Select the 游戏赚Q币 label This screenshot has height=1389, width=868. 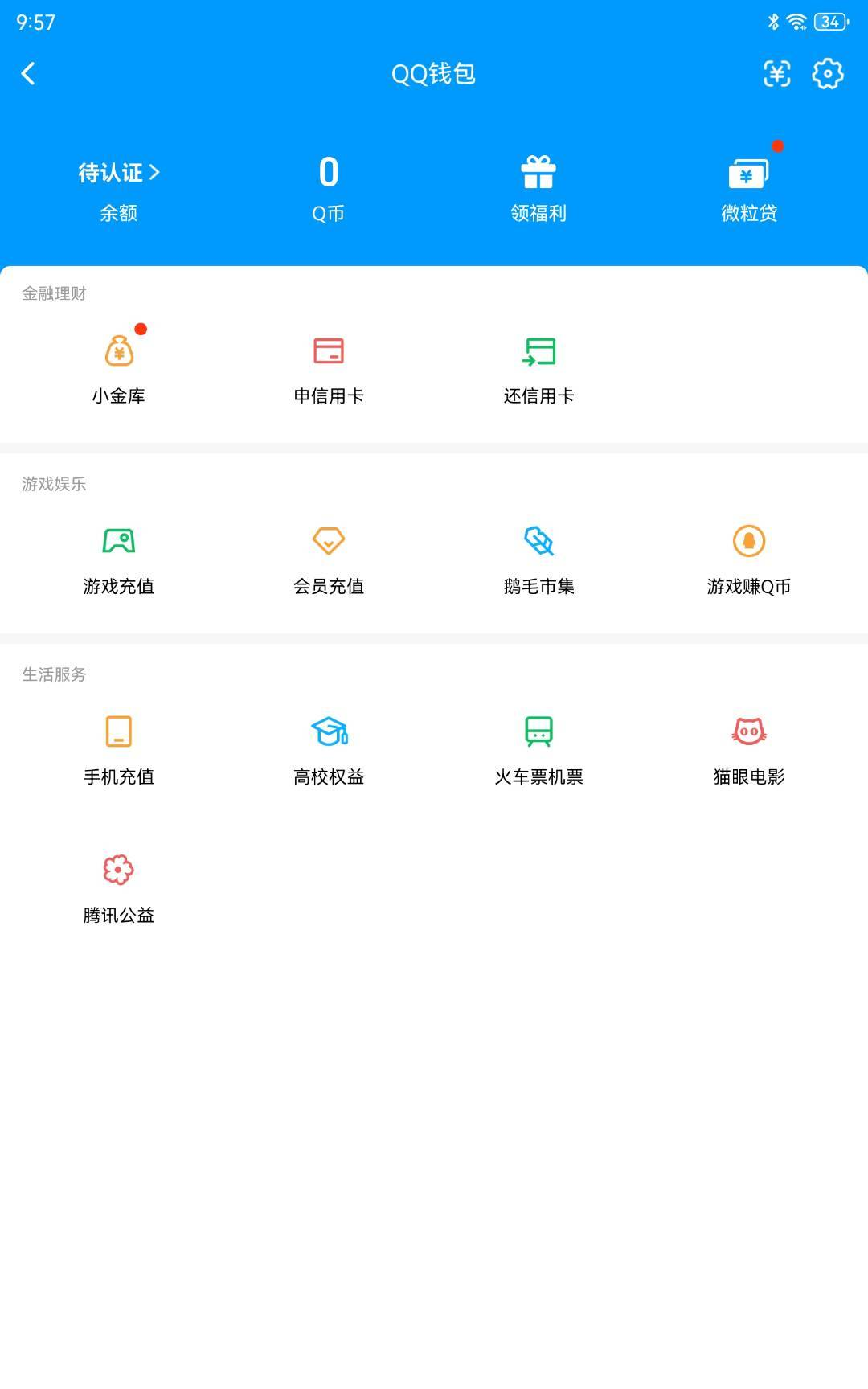tap(749, 586)
